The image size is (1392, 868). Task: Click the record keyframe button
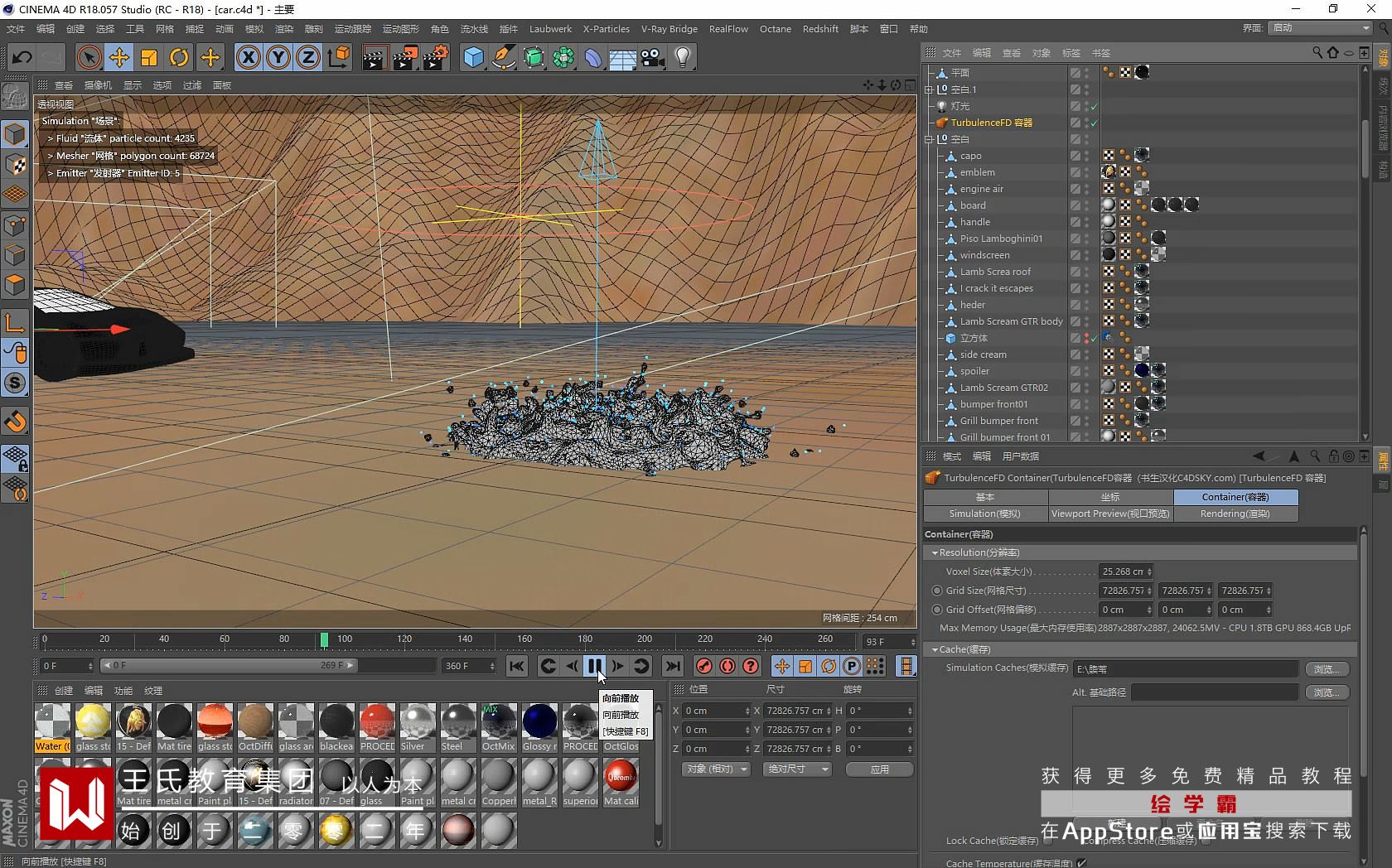pyautogui.click(x=703, y=666)
